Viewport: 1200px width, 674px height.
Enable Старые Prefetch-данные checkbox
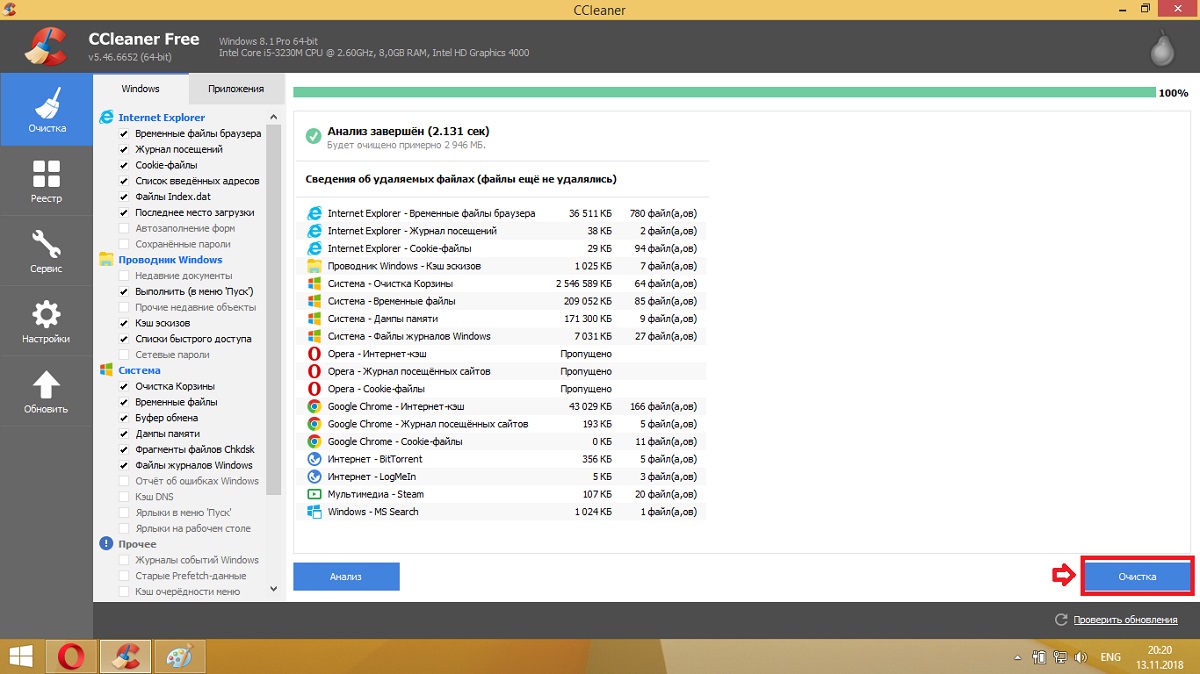[x=124, y=576]
